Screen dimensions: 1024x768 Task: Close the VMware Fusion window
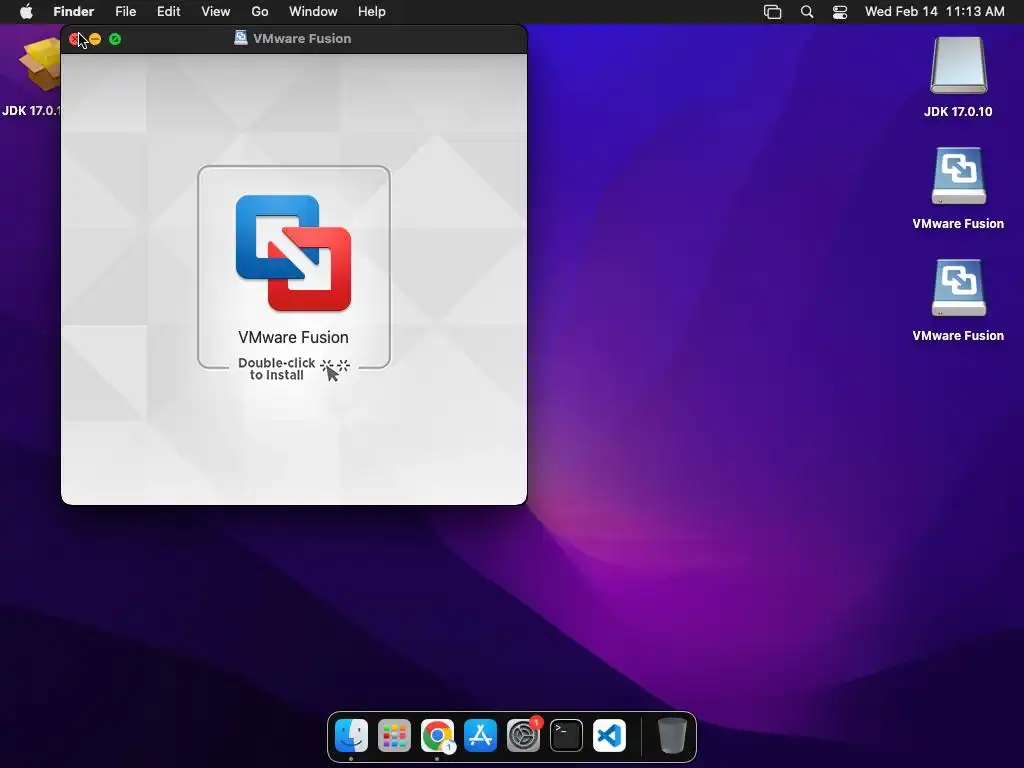pyautogui.click(x=74, y=39)
